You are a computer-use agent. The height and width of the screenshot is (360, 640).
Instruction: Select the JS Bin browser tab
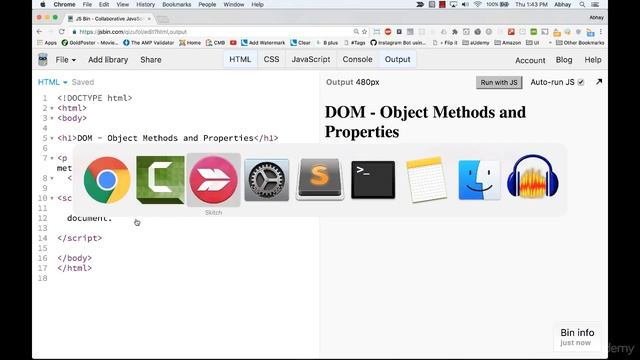pos(109,19)
